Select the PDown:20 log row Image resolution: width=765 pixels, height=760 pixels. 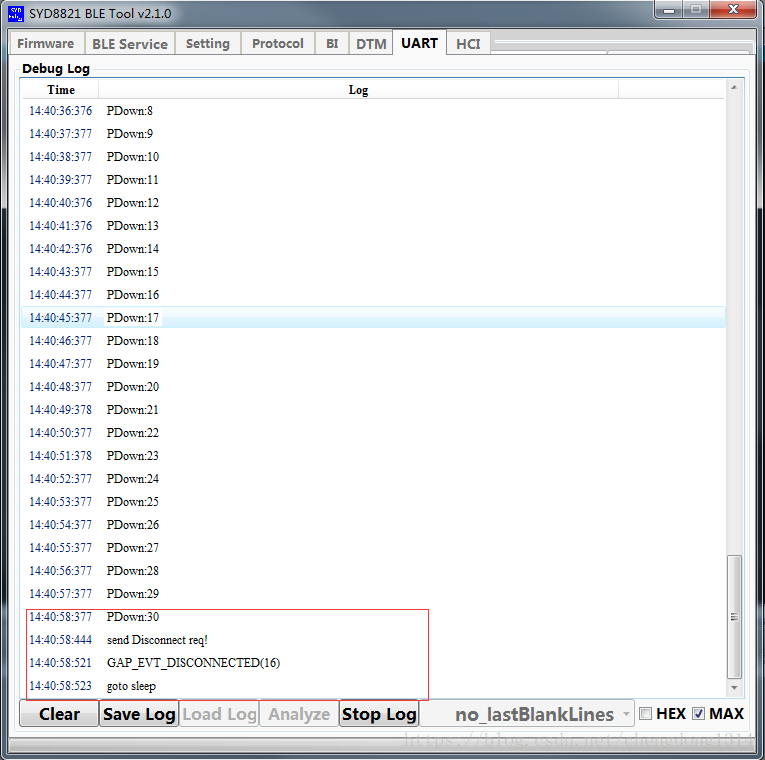click(x=373, y=386)
